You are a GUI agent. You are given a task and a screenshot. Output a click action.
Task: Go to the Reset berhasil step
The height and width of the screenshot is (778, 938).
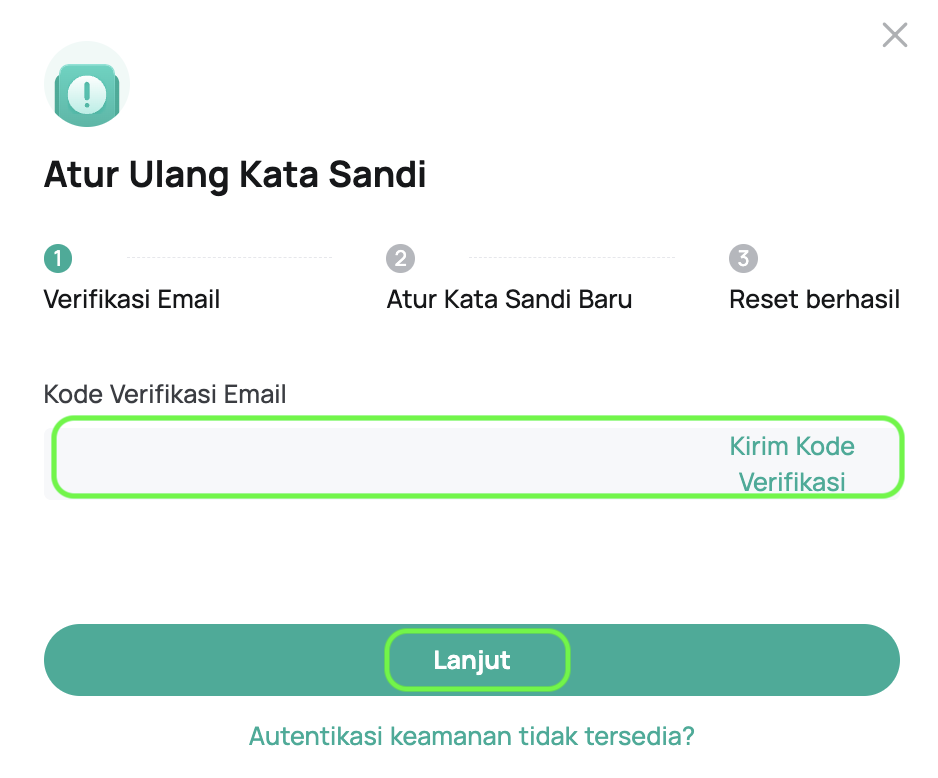[814, 299]
